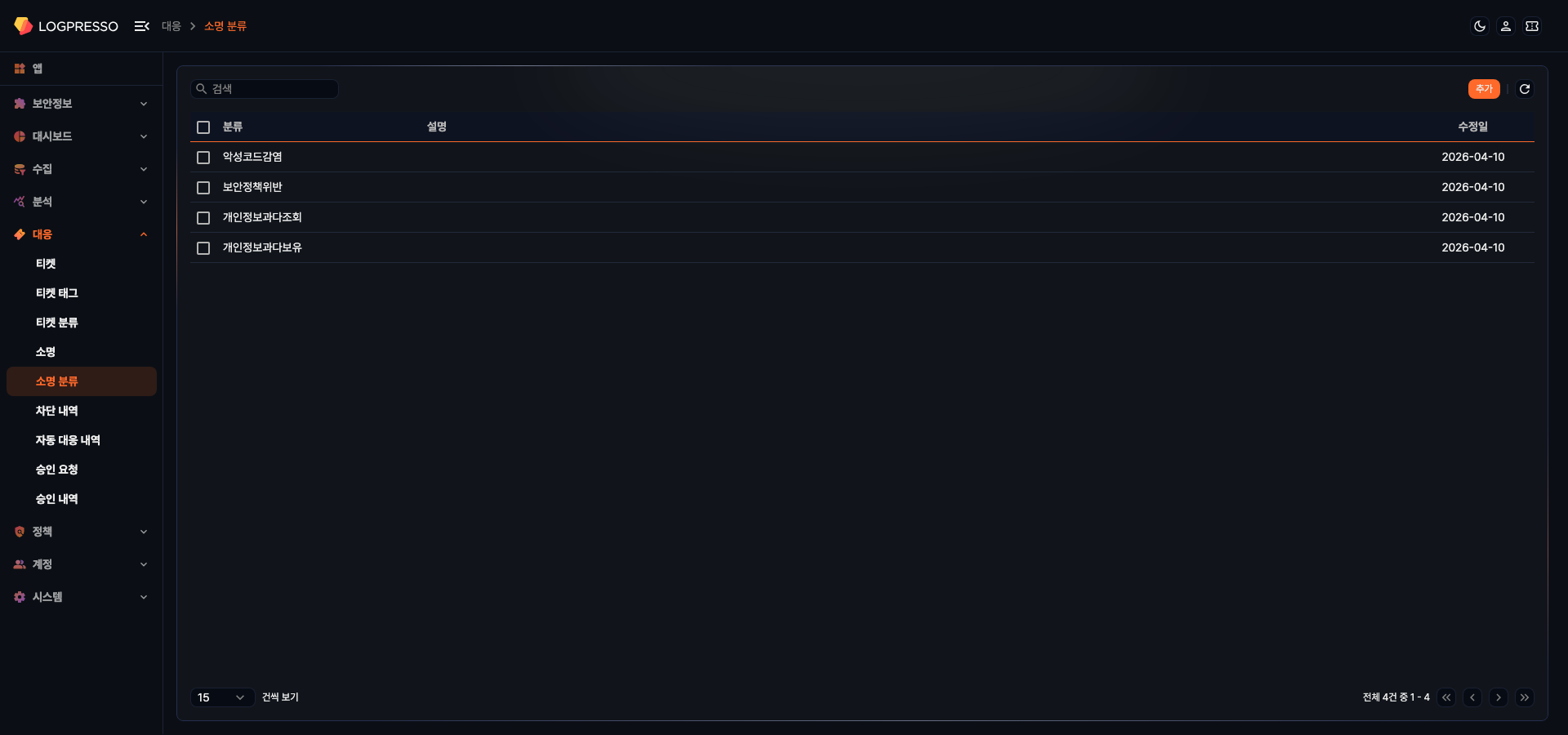Open the 개인정보과다조회 category entry
The height and width of the screenshot is (735, 1568).
(262, 217)
